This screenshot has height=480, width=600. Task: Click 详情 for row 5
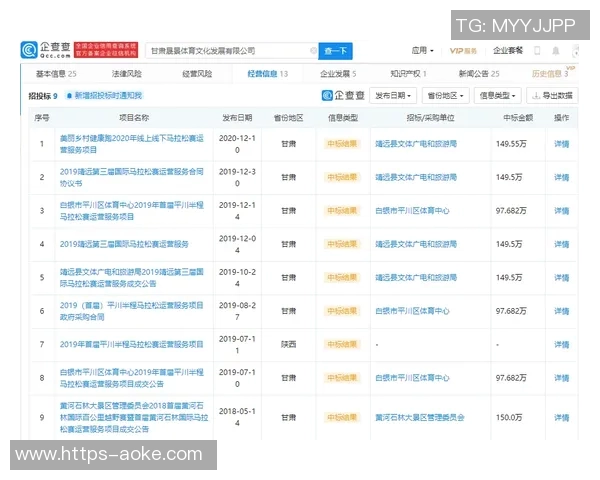(561, 278)
